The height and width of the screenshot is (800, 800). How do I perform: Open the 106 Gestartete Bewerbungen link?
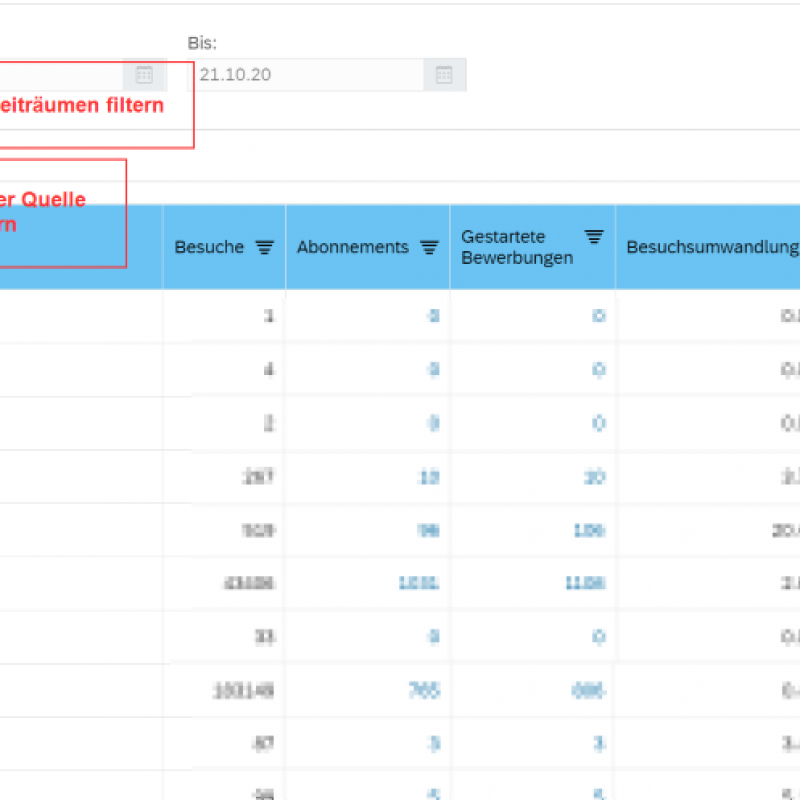[x=589, y=530]
